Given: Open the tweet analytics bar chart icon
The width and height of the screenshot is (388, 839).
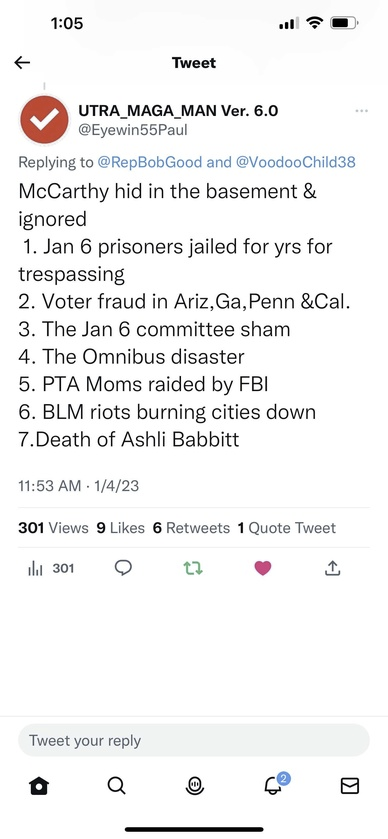Looking at the screenshot, I should (x=35, y=568).
